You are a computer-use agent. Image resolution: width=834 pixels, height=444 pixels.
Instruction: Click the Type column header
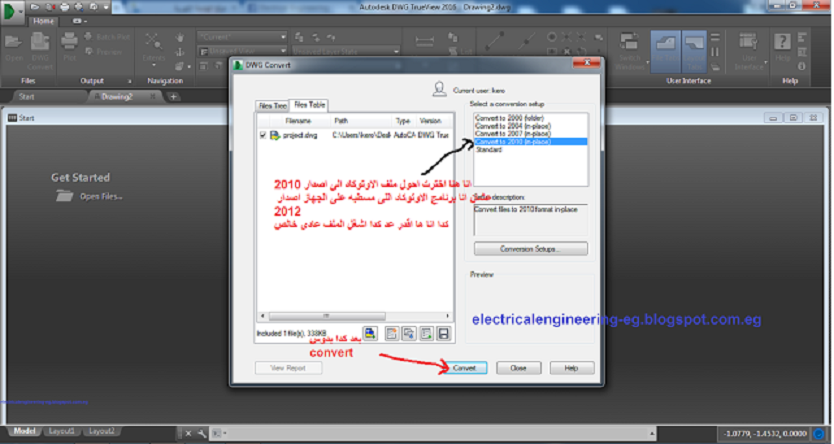[403, 121]
